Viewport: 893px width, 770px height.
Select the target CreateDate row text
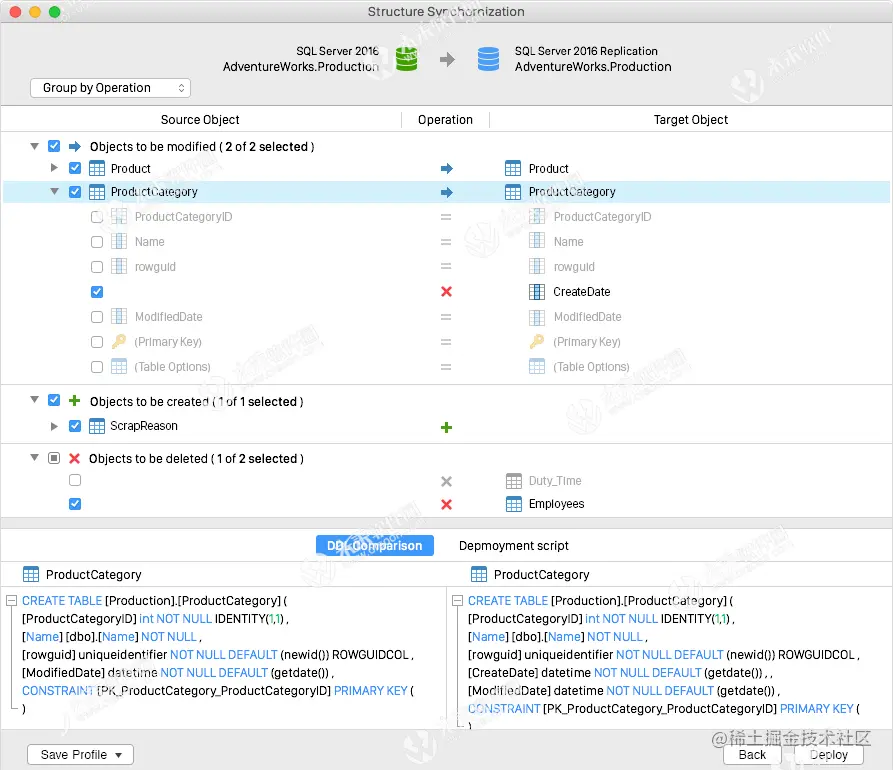click(x=581, y=292)
